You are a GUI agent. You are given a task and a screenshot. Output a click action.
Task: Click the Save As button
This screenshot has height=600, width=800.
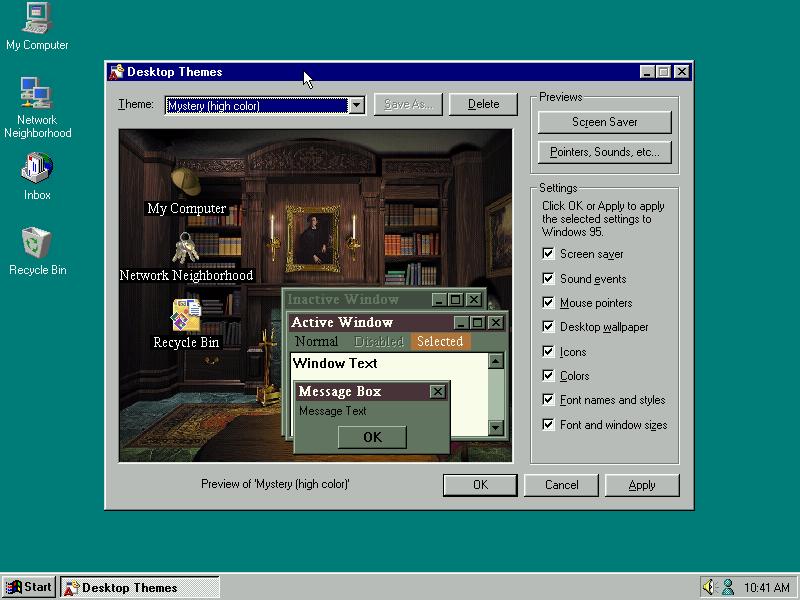pyautogui.click(x=408, y=104)
